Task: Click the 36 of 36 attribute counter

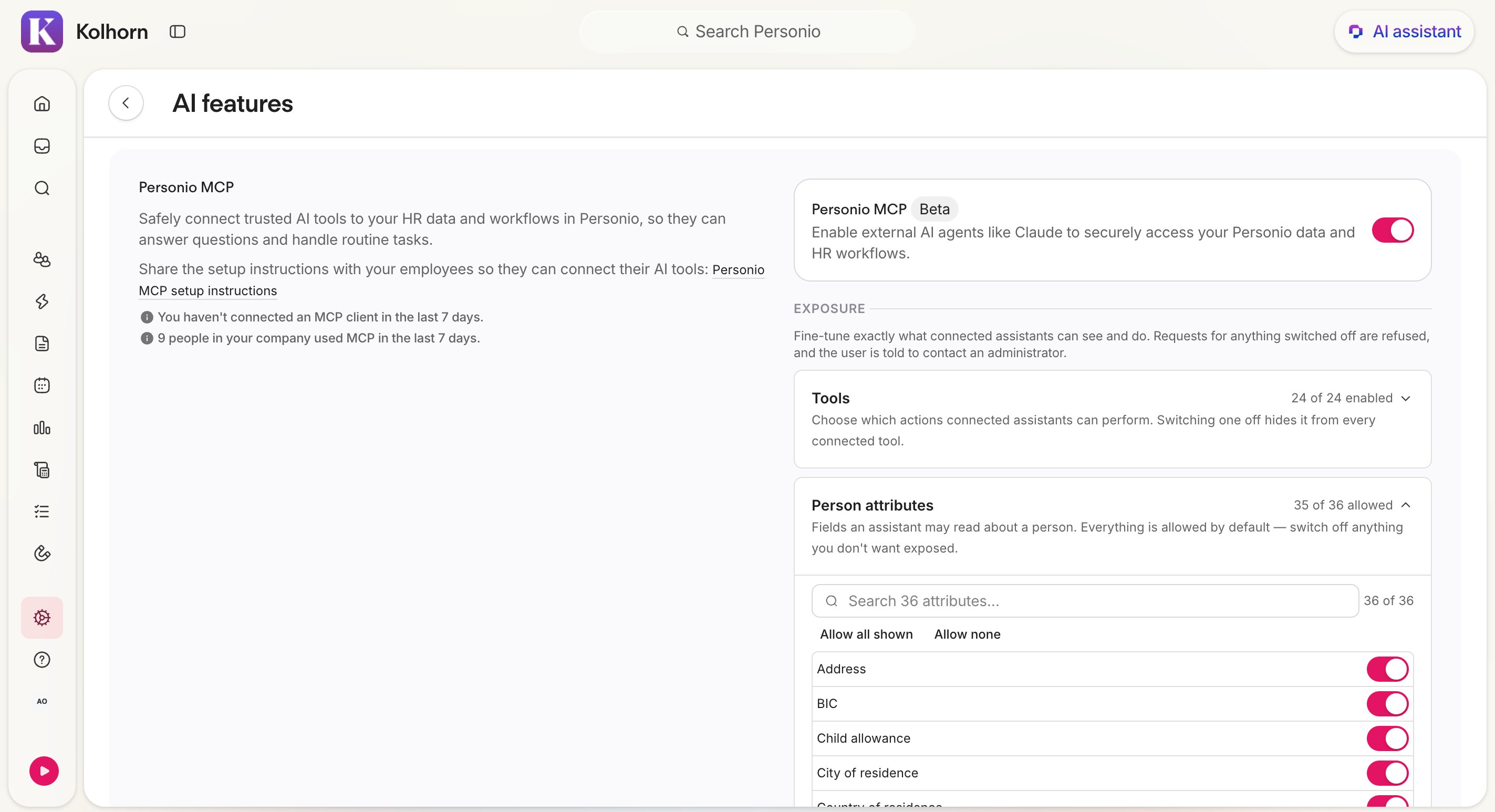Action: coord(1389,601)
